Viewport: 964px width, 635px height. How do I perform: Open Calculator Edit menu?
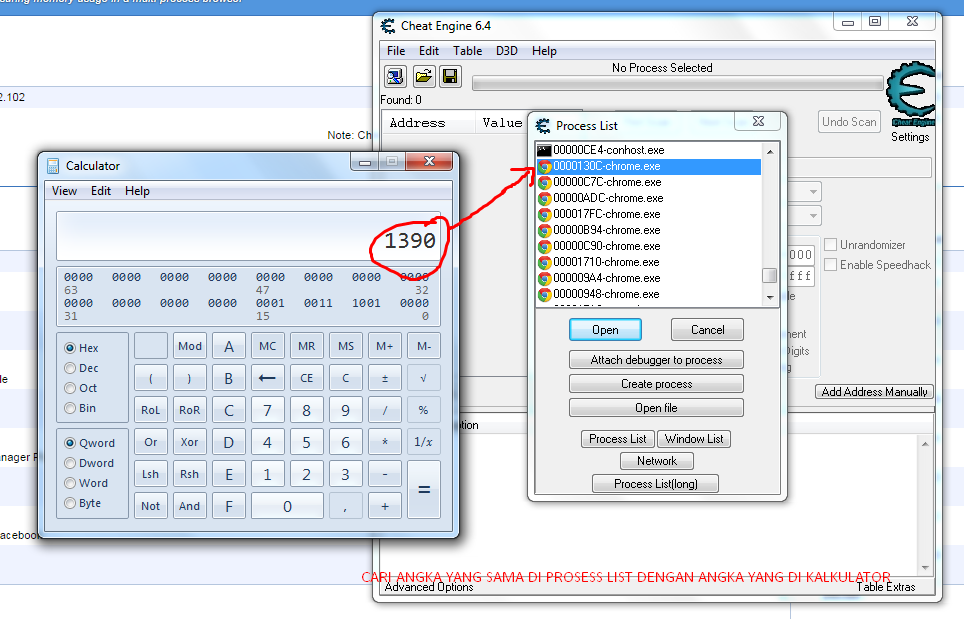(101, 191)
